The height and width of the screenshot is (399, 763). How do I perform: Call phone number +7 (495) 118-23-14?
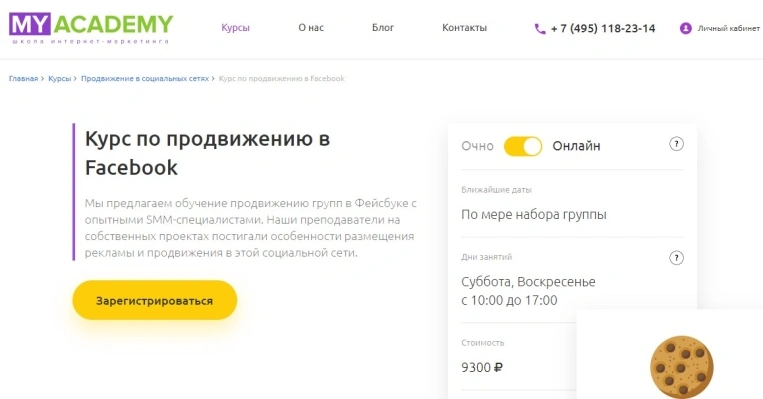[x=603, y=29]
